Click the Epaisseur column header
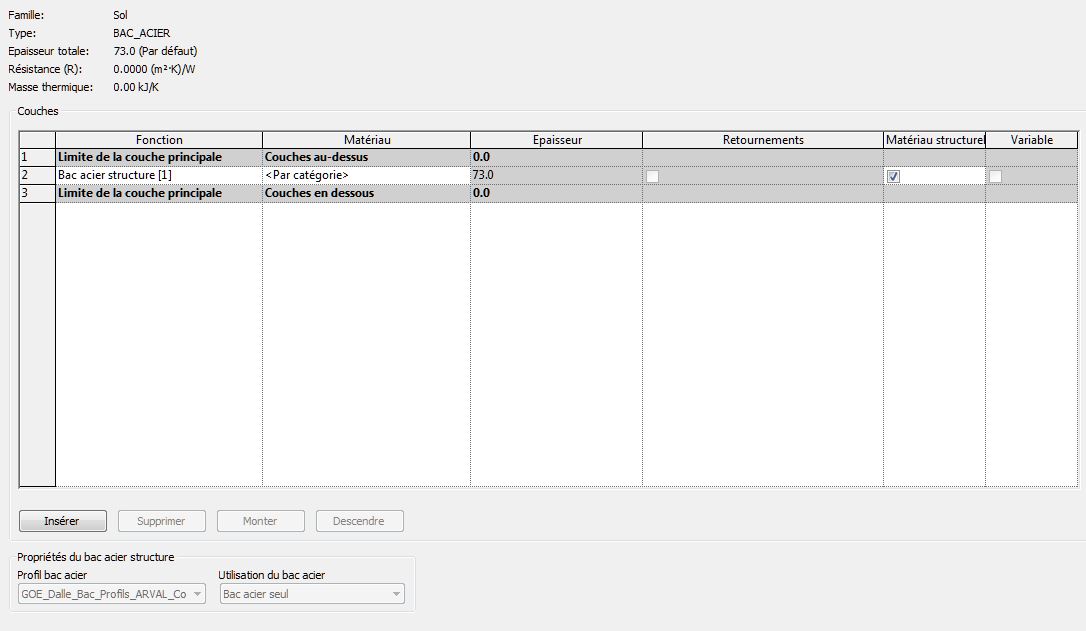This screenshot has height=631, width=1086. 556,140
